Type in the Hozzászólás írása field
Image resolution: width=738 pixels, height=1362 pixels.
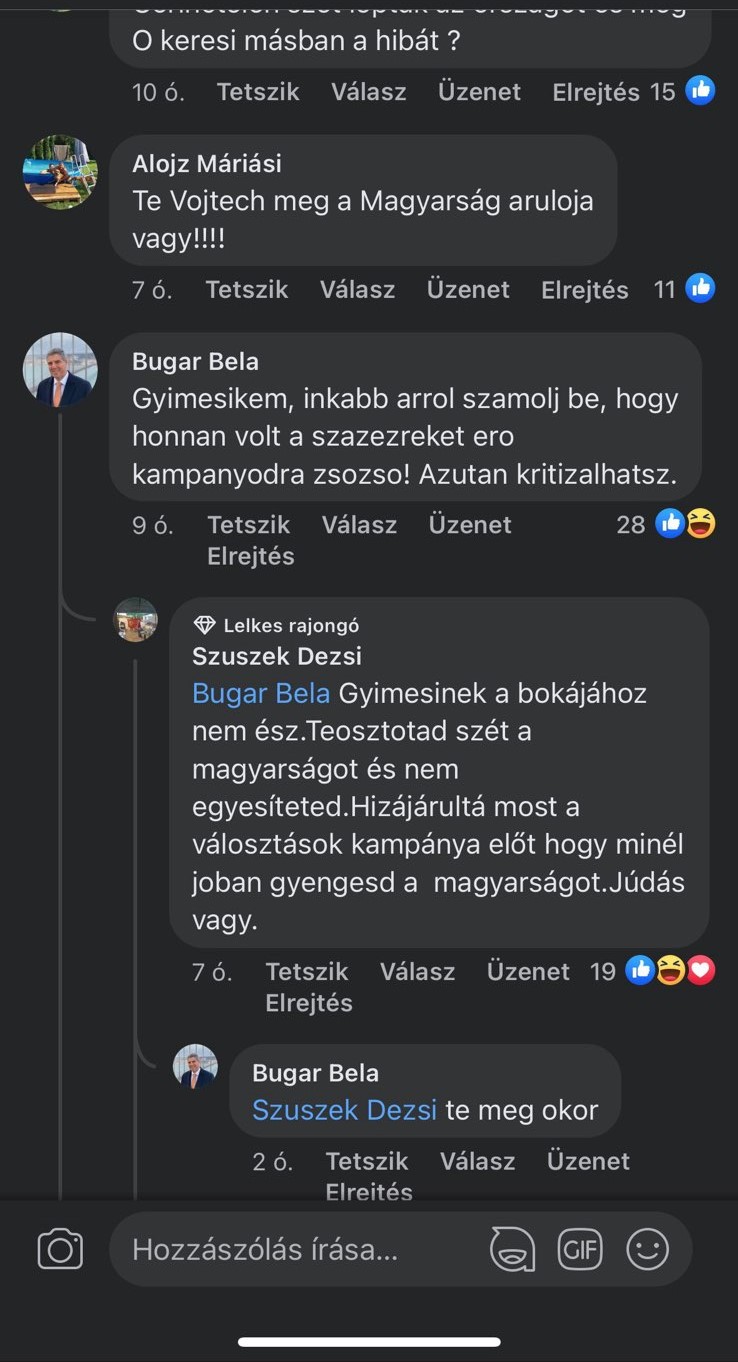pyautogui.click(x=300, y=1249)
